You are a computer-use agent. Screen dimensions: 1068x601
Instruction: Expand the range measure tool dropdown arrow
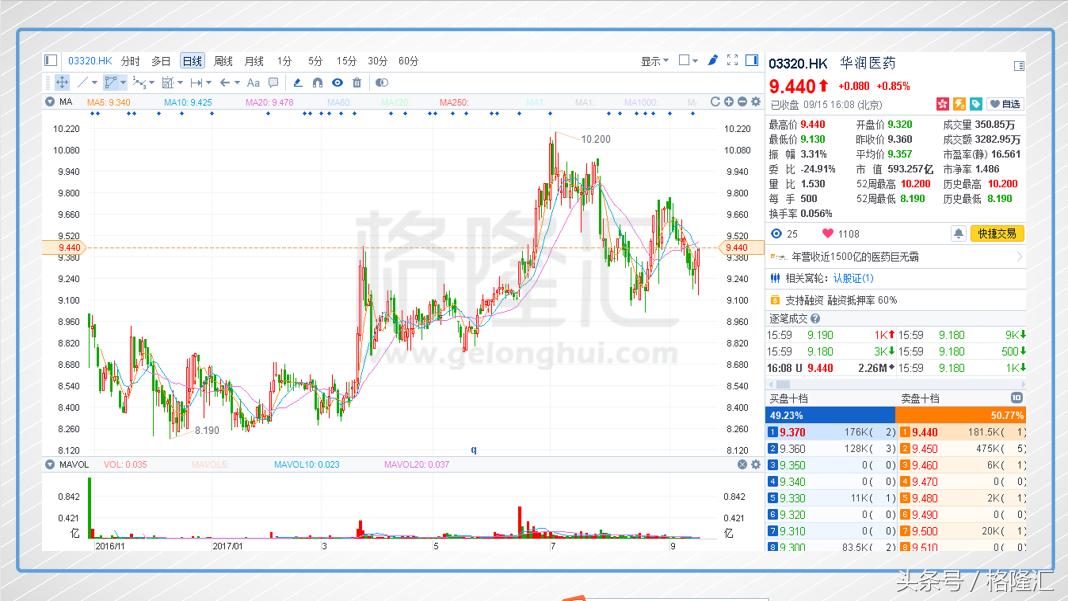coord(180,82)
